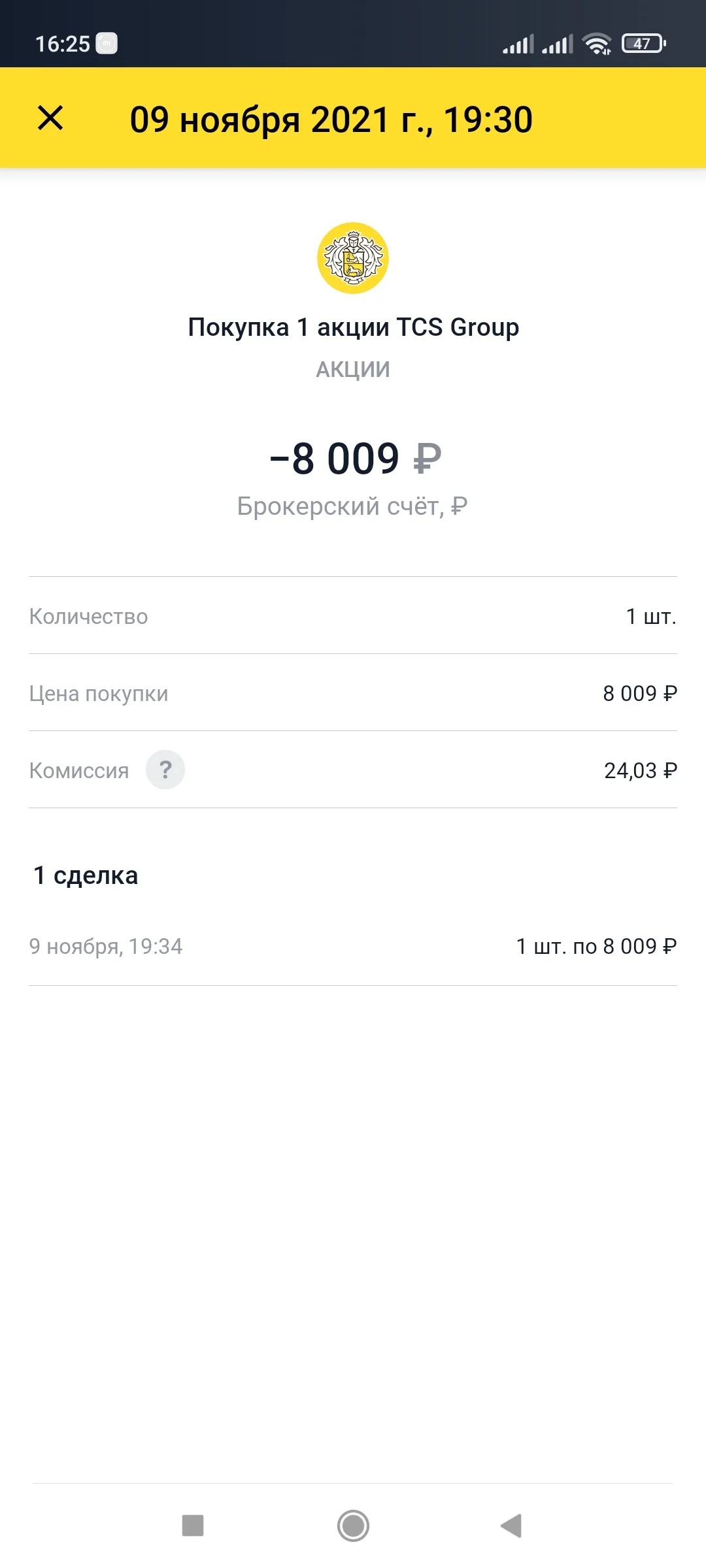Image resolution: width=706 pixels, height=1568 pixels.
Task: Tap the Комиссия label
Action: pyautogui.click(x=79, y=770)
